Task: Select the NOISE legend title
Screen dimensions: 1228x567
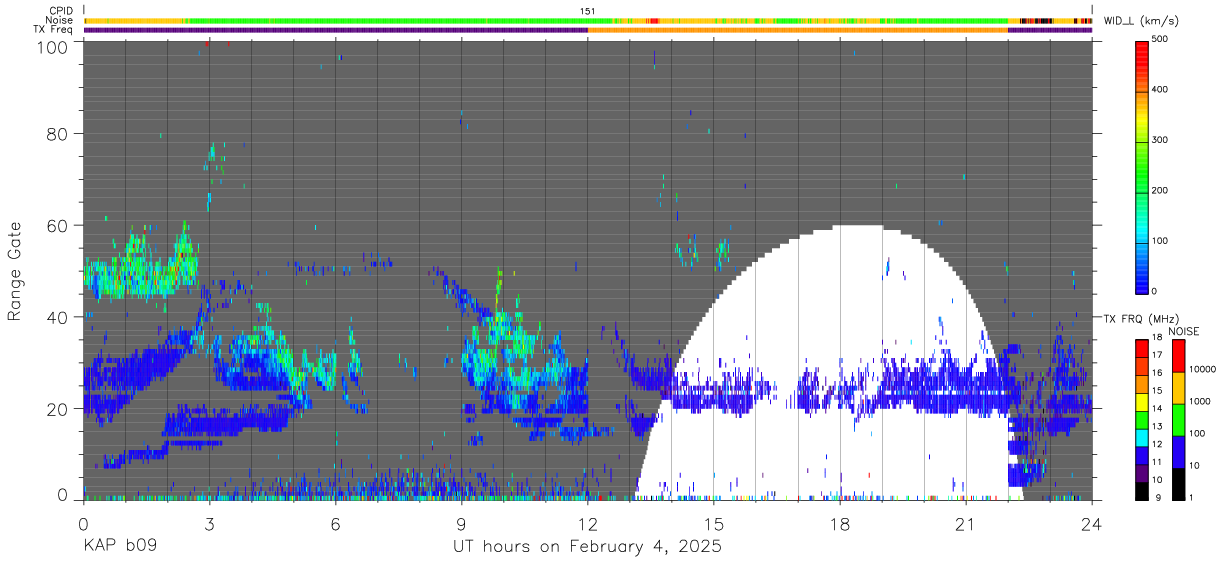Action: pyautogui.click(x=1183, y=330)
